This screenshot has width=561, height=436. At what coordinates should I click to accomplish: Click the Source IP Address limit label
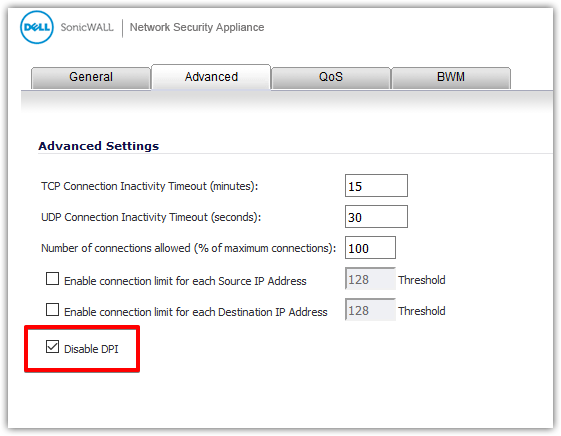[x=185, y=281]
